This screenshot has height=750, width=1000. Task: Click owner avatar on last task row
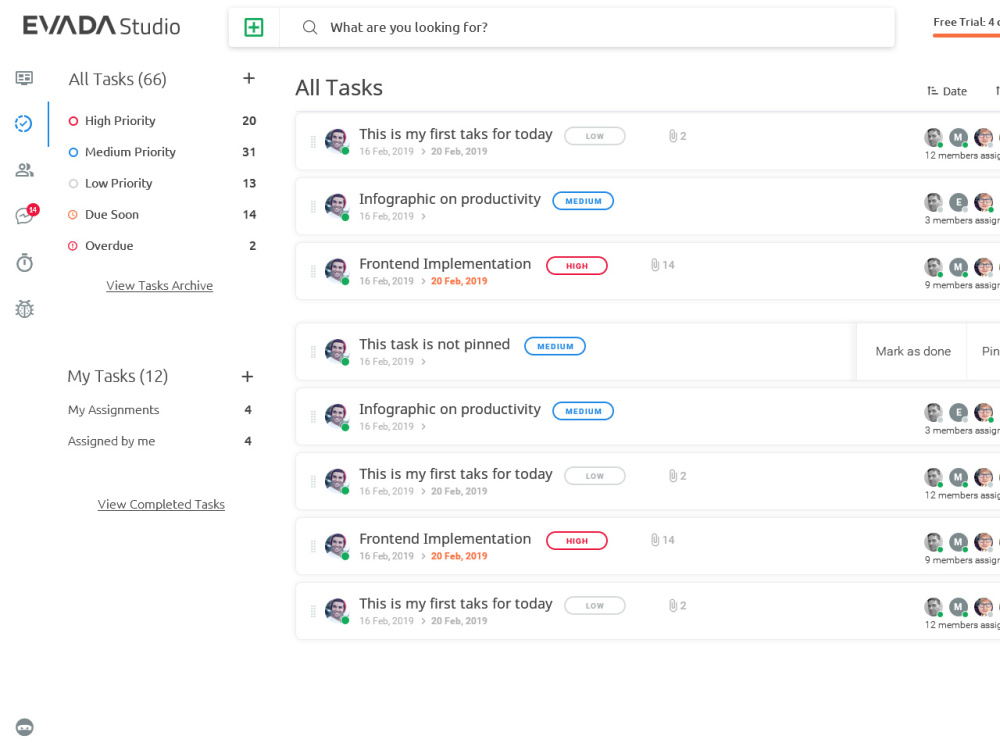coord(337,611)
